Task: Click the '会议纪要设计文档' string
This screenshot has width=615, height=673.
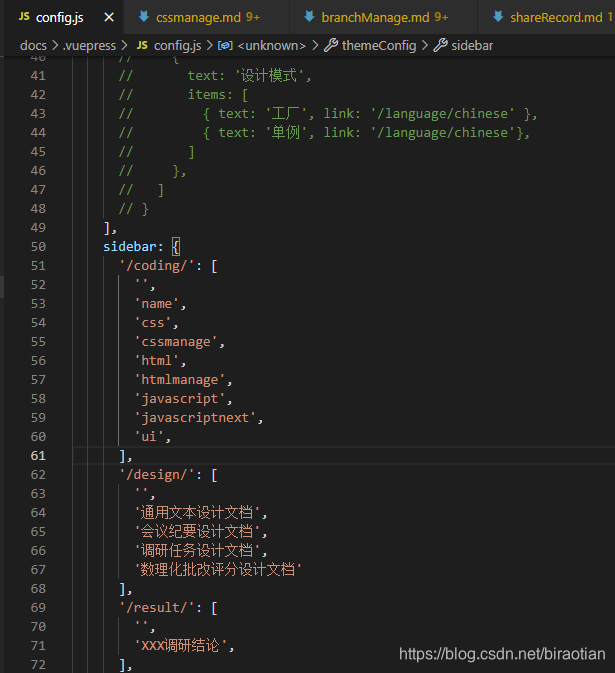Action: pyautogui.click(x=197, y=532)
